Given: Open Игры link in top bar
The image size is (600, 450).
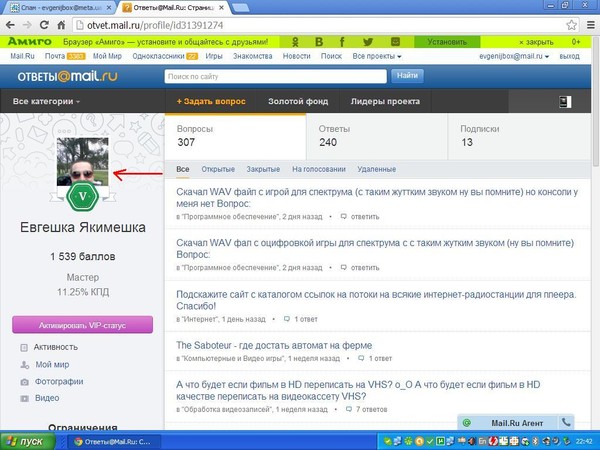Looking at the screenshot, I should (214, 56).
